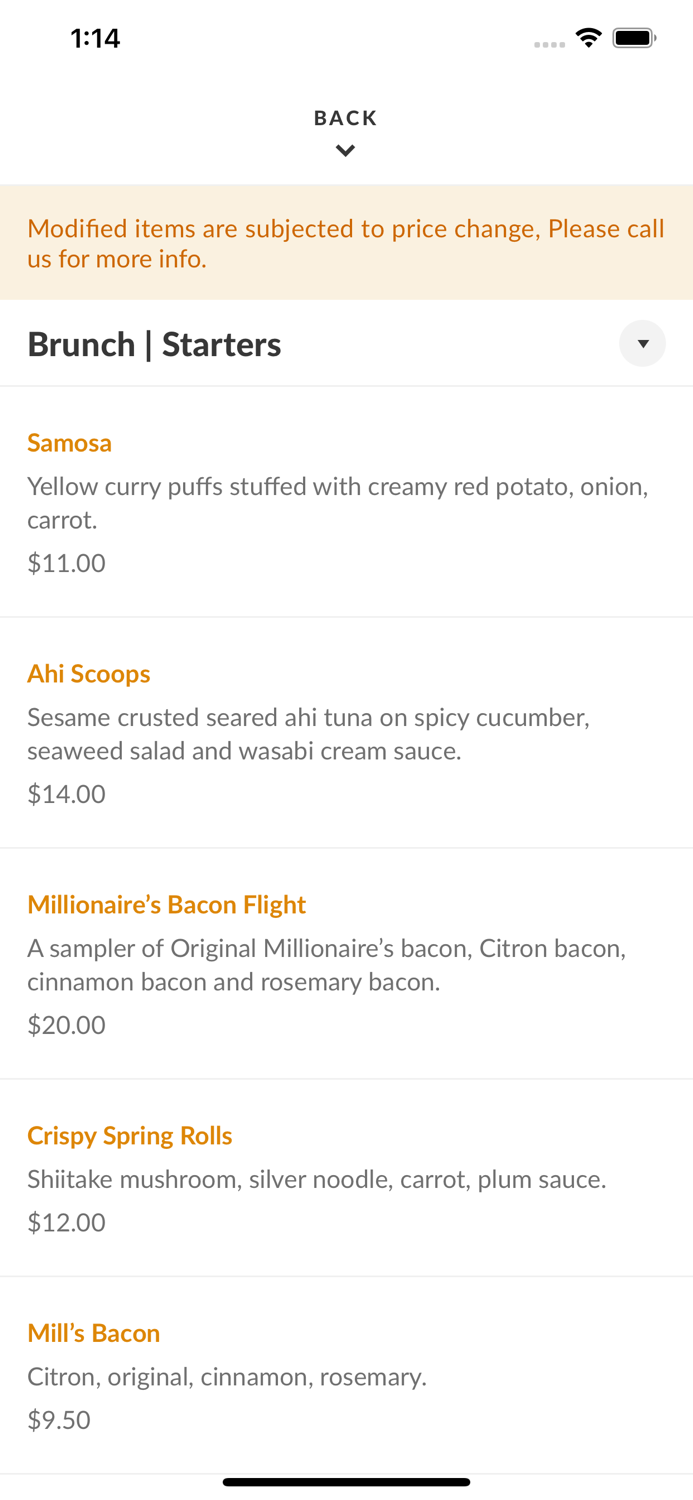Image resolution: width=693 pixels, height=1500 pixels.
Task: Choose Millionaire's Bacon Flight
Action: tap(166, 905)
